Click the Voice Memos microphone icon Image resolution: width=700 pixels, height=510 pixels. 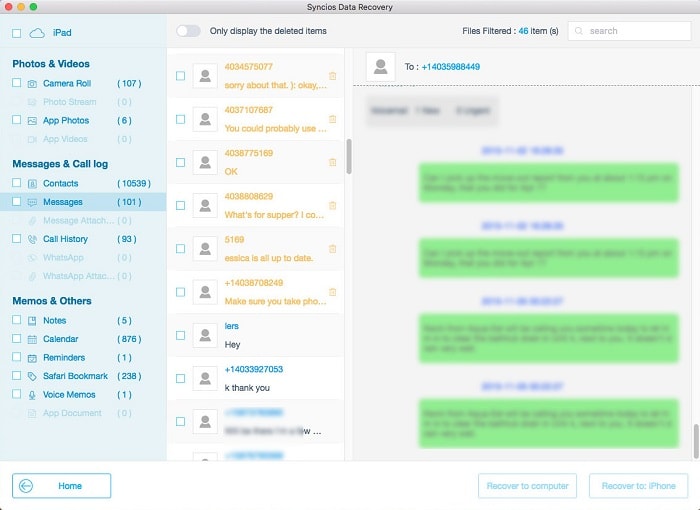pos(32,395)
